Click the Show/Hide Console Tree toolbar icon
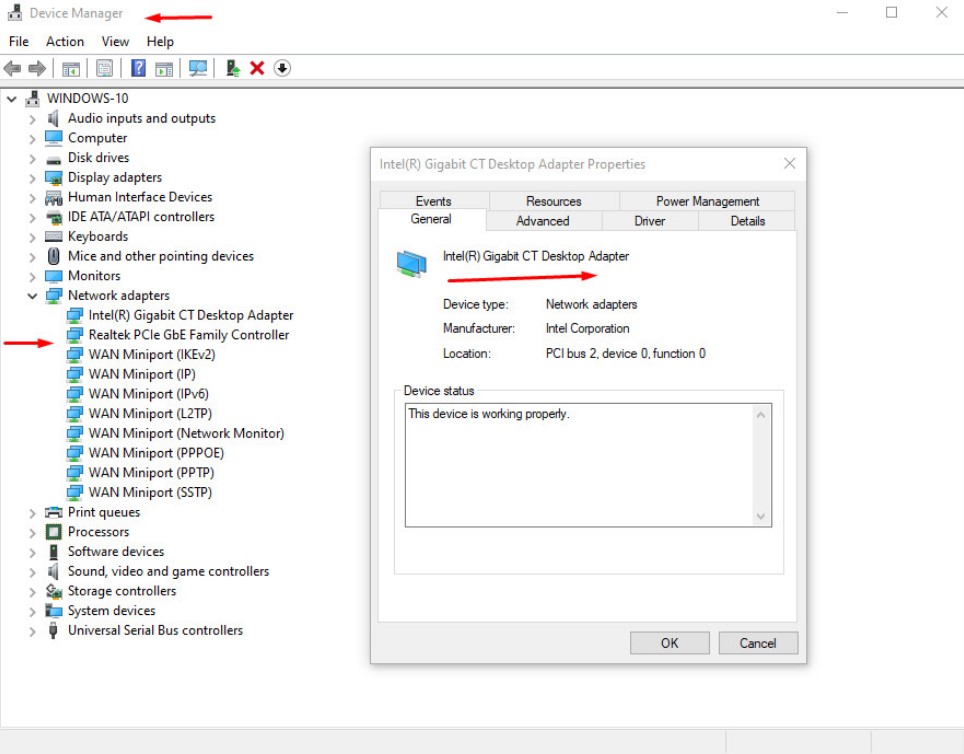Image resolution: width=964 pixels, height=754 pixels. point(71,68)
